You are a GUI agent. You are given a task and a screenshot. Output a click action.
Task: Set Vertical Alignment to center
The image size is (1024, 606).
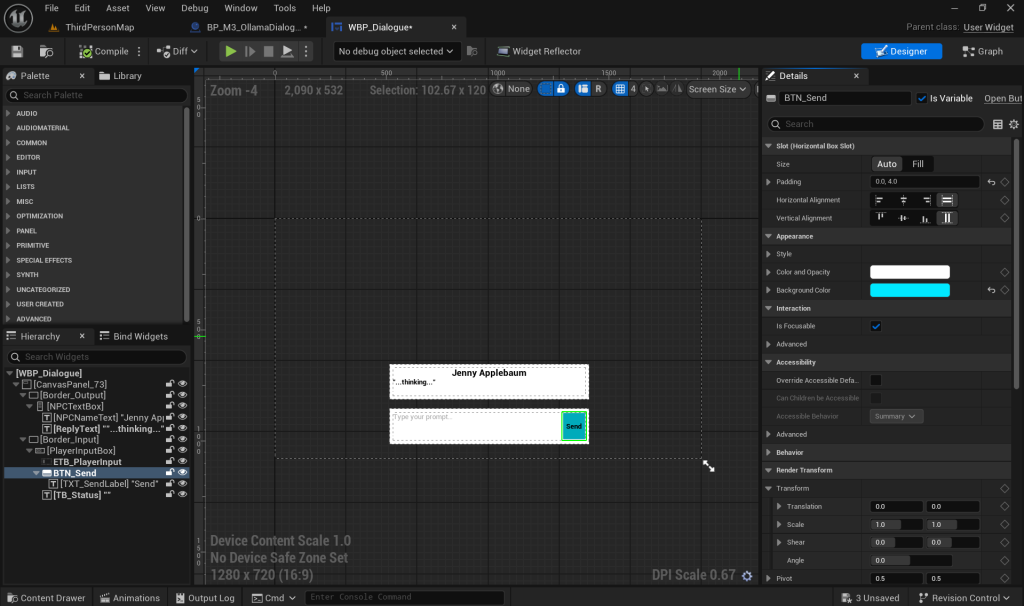pyautogui.click(x=904, y=218)
